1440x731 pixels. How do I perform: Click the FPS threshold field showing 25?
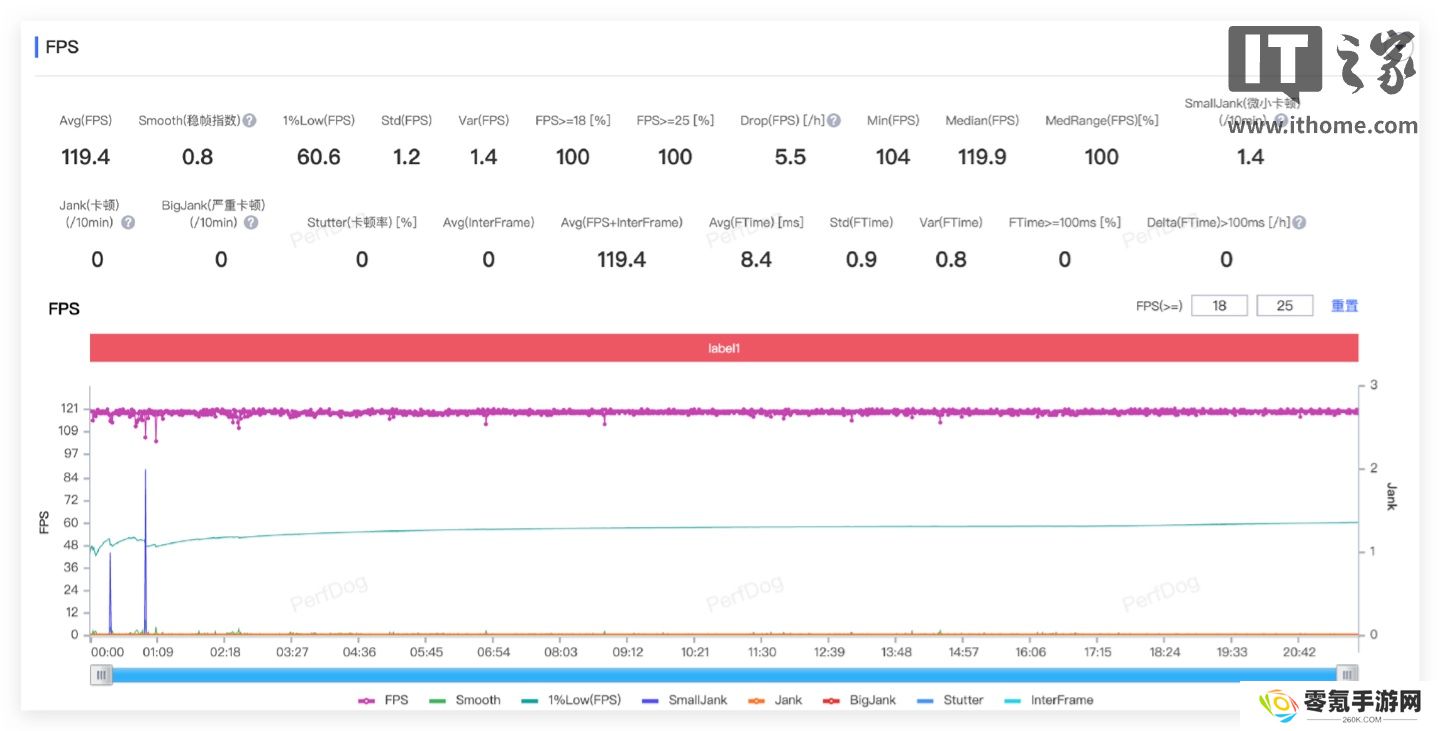click(x=1285, y=306)
